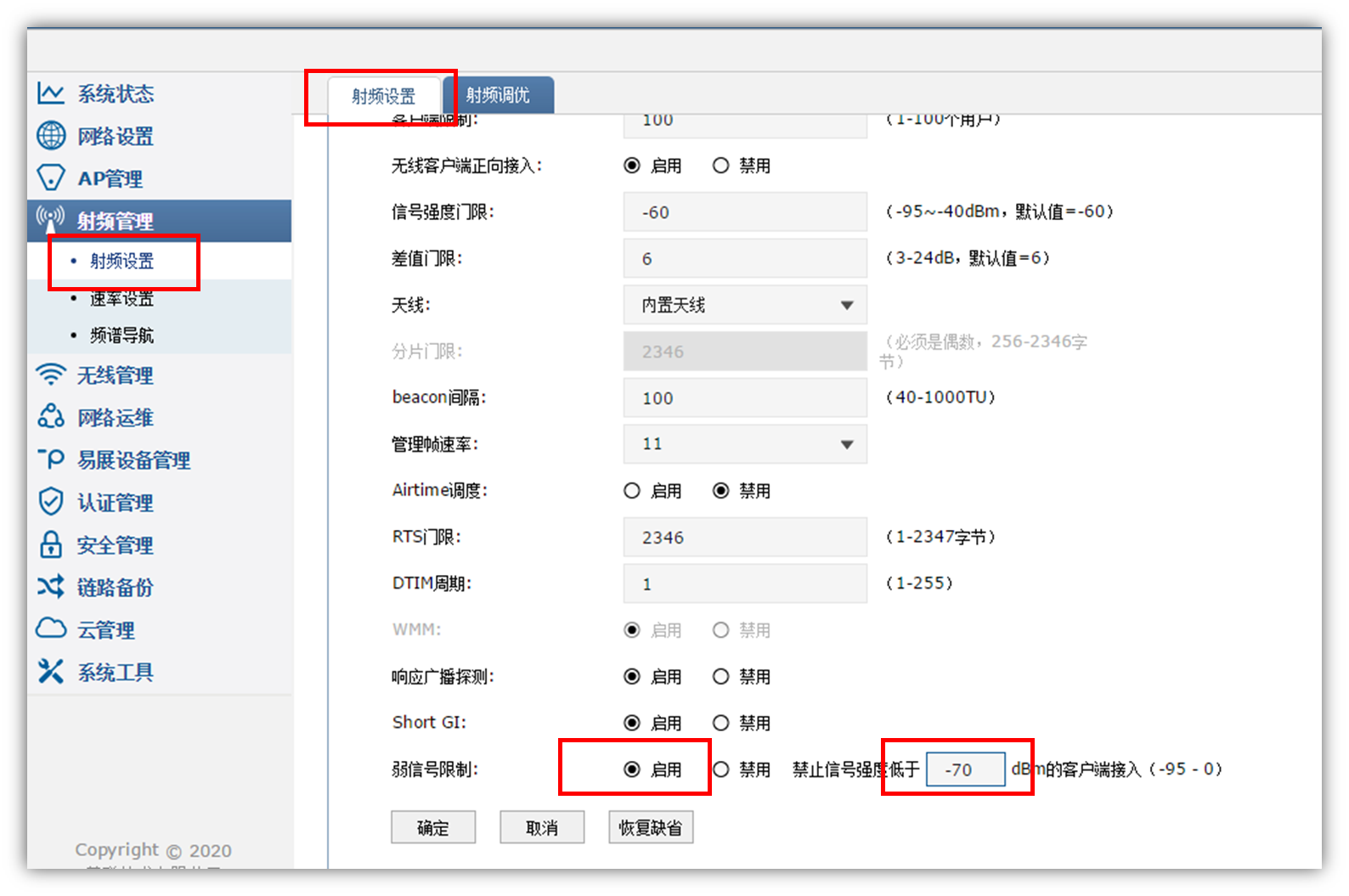Viewport: 1349px width, 896px height.
Task: Enable 无线客户端正向接入 radio
Action: click(x=632, y=166)
